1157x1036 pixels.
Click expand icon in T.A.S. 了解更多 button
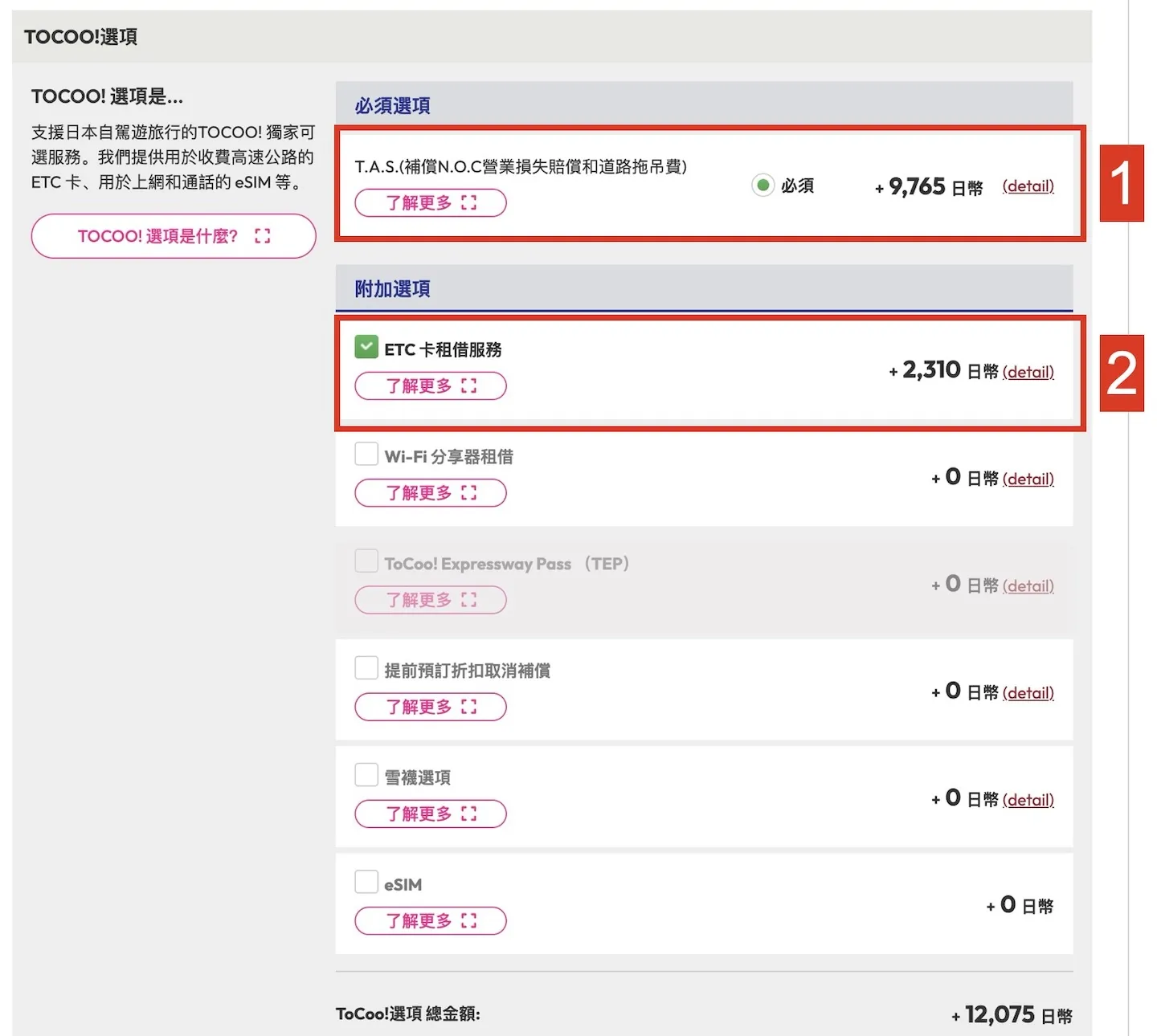click(x=469, y=203)
